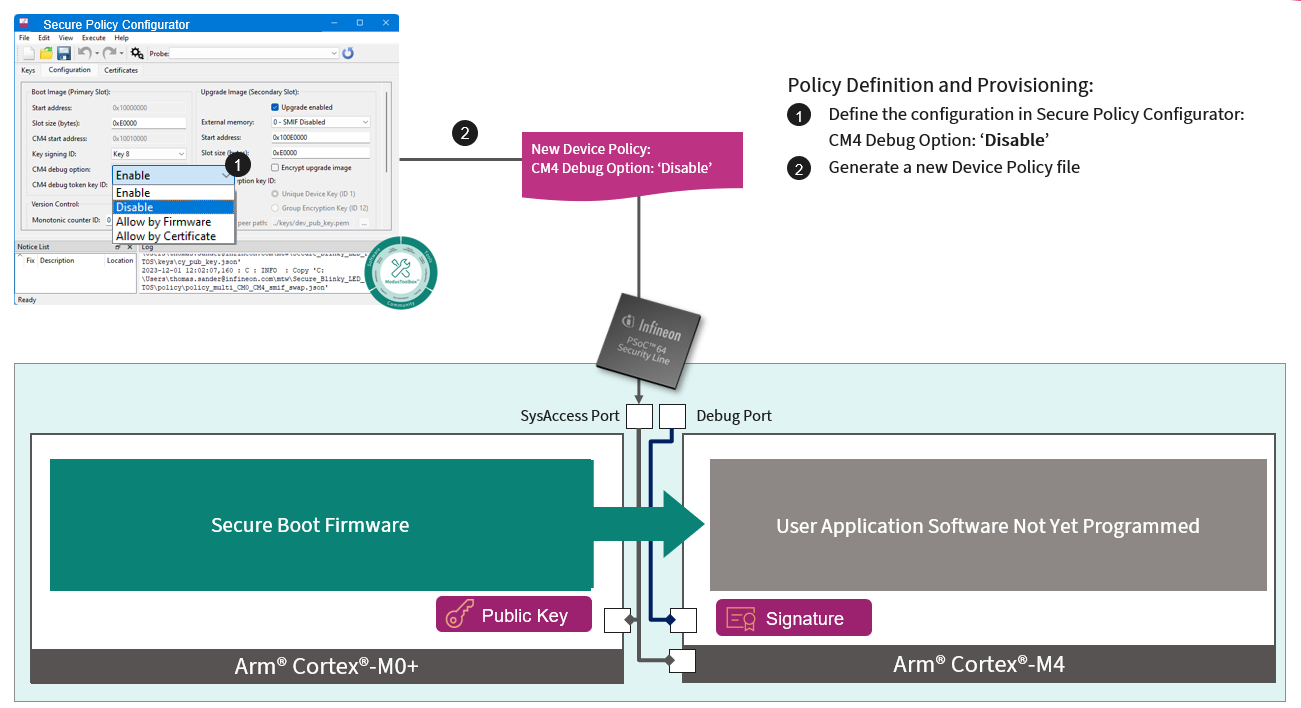
Task: Open the Probe combo box
Action: [x=255, y=53]
